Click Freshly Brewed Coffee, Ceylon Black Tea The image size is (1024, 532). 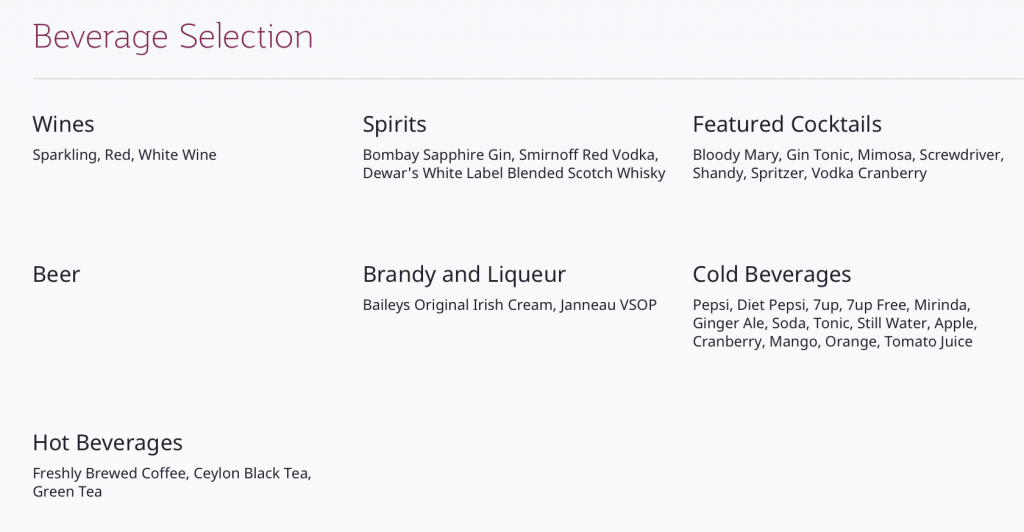[172, 473]
